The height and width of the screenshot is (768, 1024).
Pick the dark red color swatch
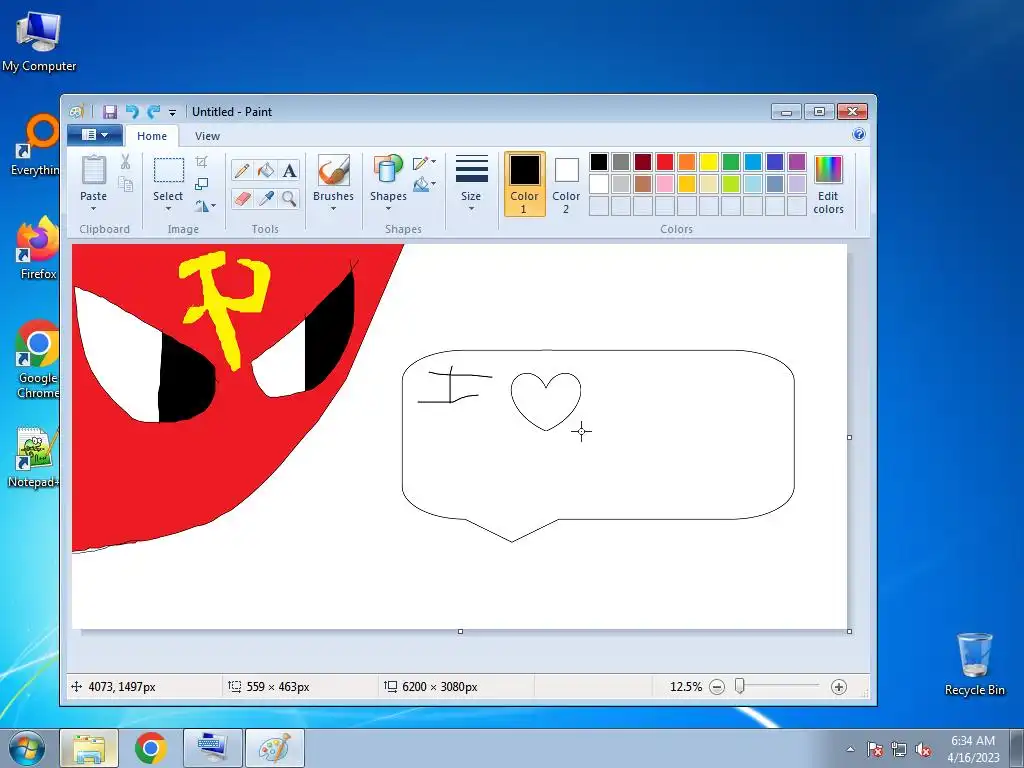[643, 161]
